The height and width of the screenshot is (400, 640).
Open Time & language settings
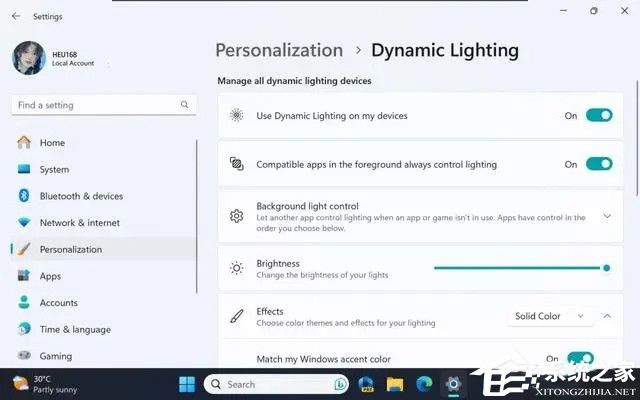(x=104, y=329)
